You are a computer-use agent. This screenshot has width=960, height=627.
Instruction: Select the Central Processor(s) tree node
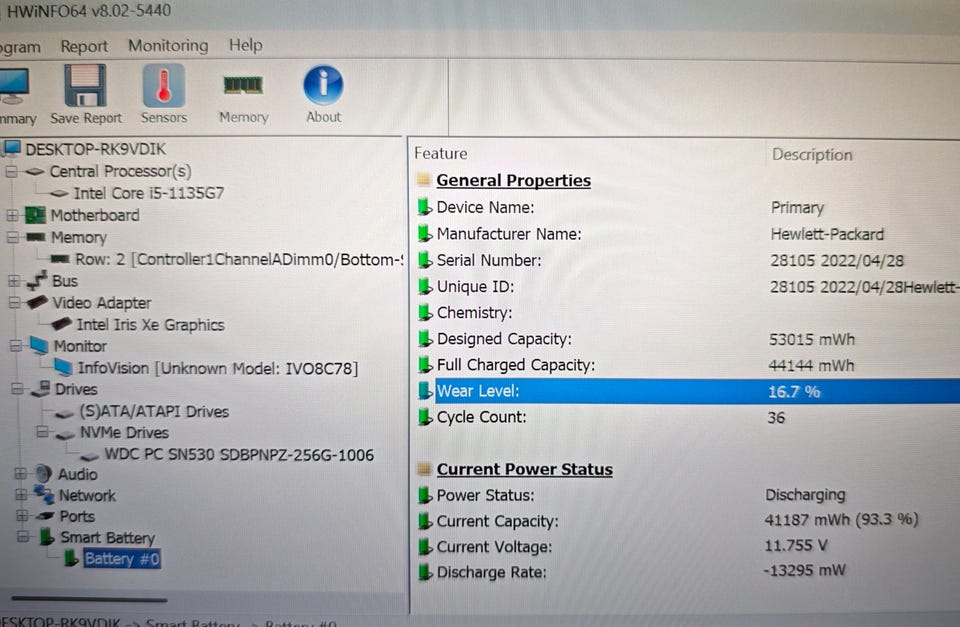click(121, 171)
